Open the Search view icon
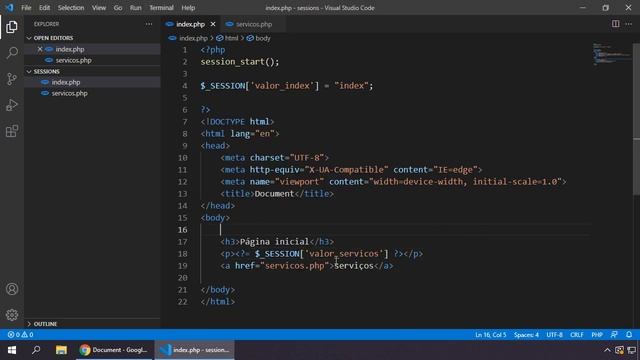640x360 pixels. point(12,53)
